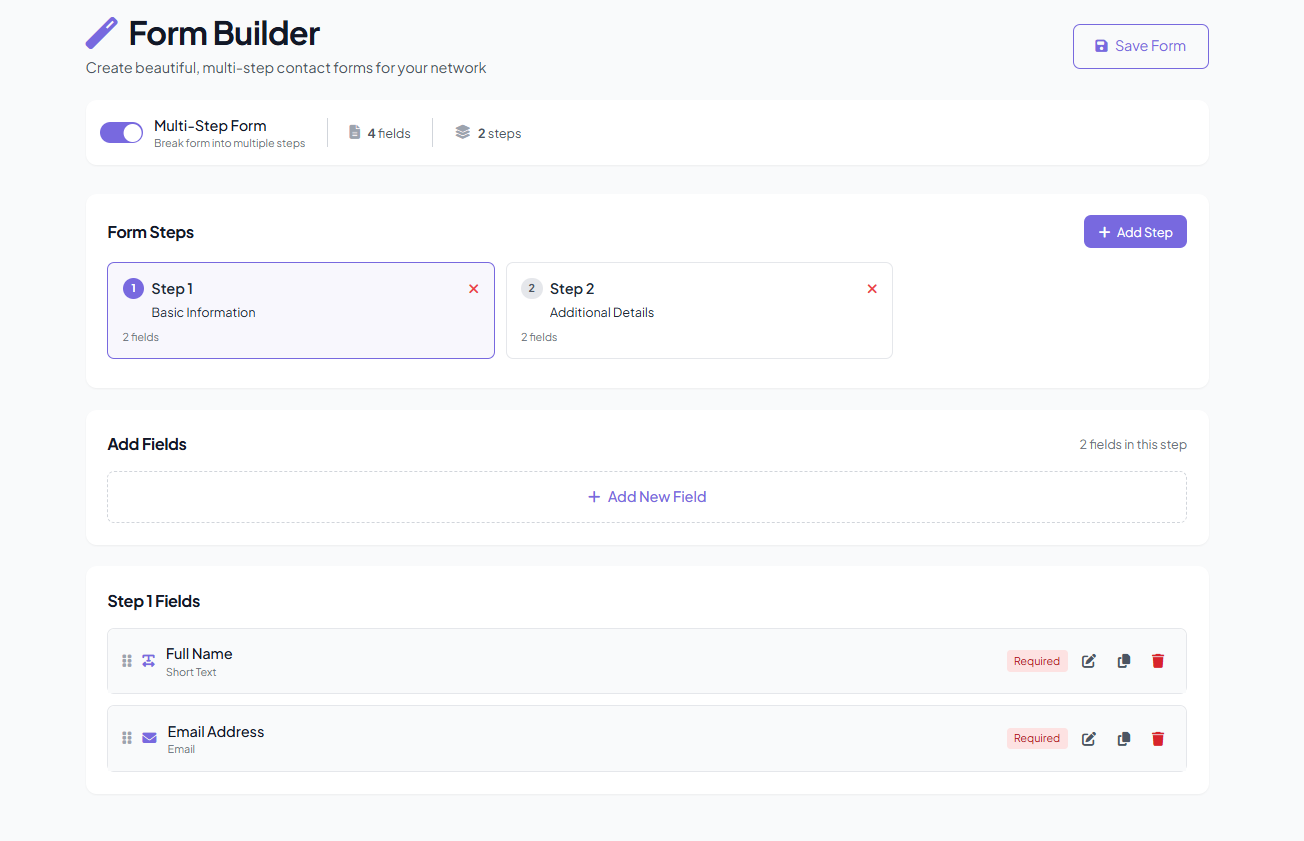The height and width of the screenshot is (841, 1304).
Task: Disable the Multi-Step Form toggle
Action: coord(121,131)
